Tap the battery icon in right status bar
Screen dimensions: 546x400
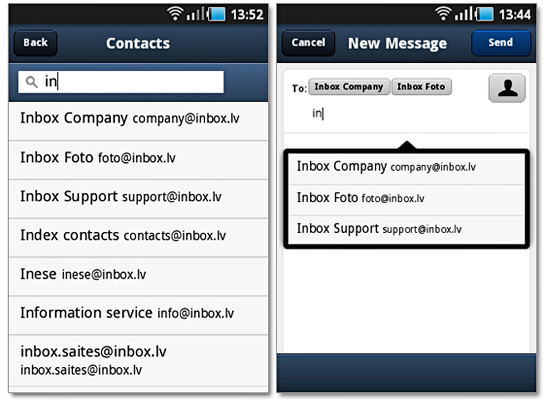pyautogui.click(x=484, y=14)
